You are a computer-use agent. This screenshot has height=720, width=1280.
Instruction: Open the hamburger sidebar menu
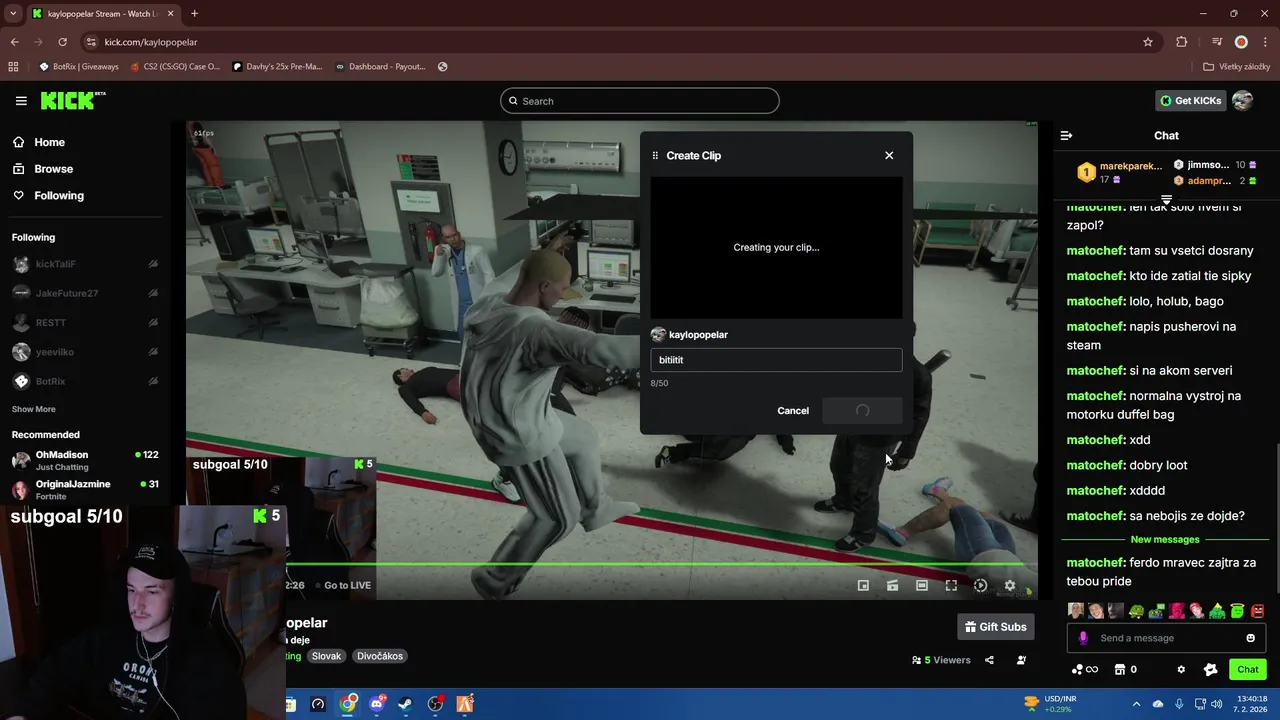(21, 101)
